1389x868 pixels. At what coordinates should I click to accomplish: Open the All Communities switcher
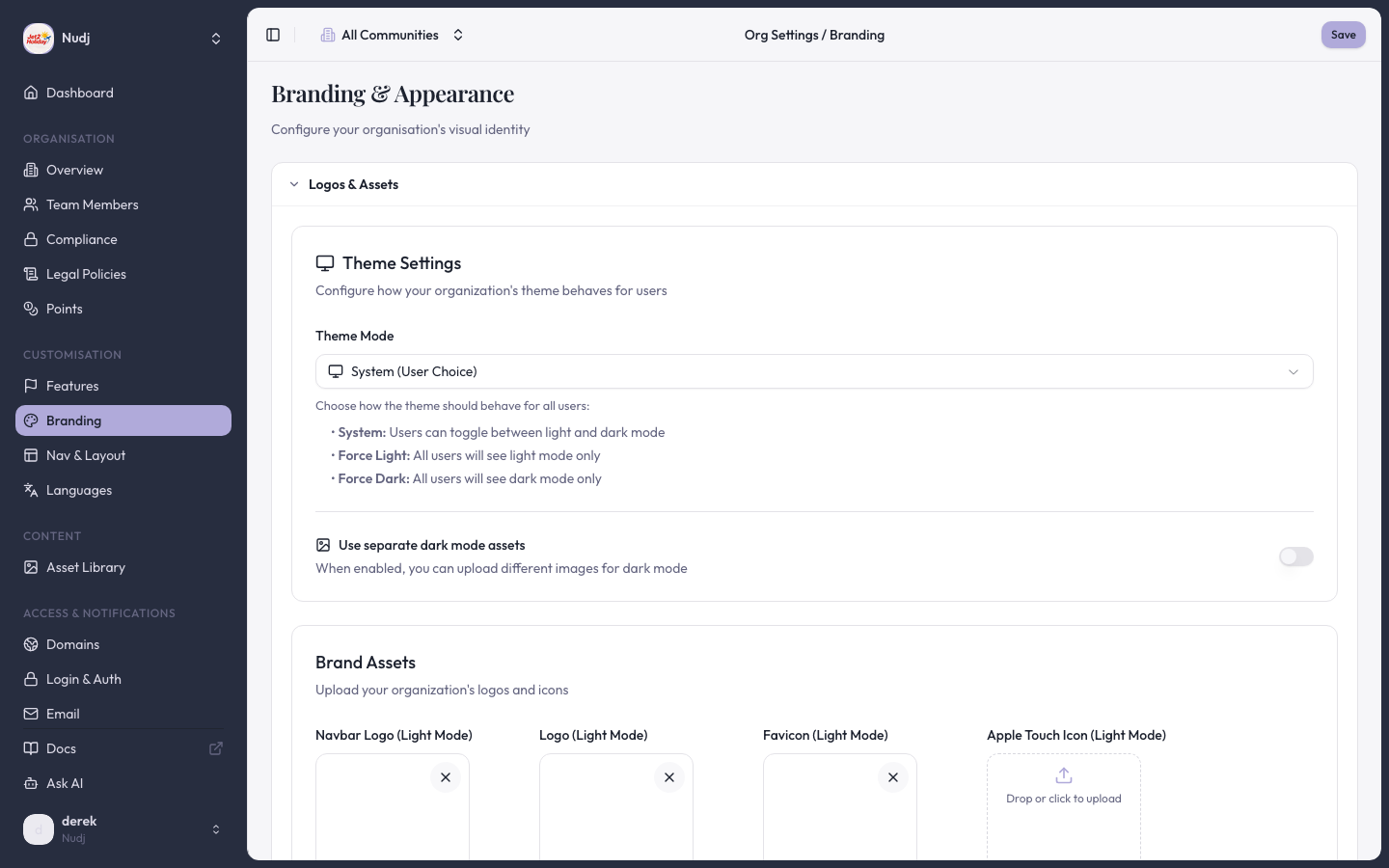tap(393, 35)
